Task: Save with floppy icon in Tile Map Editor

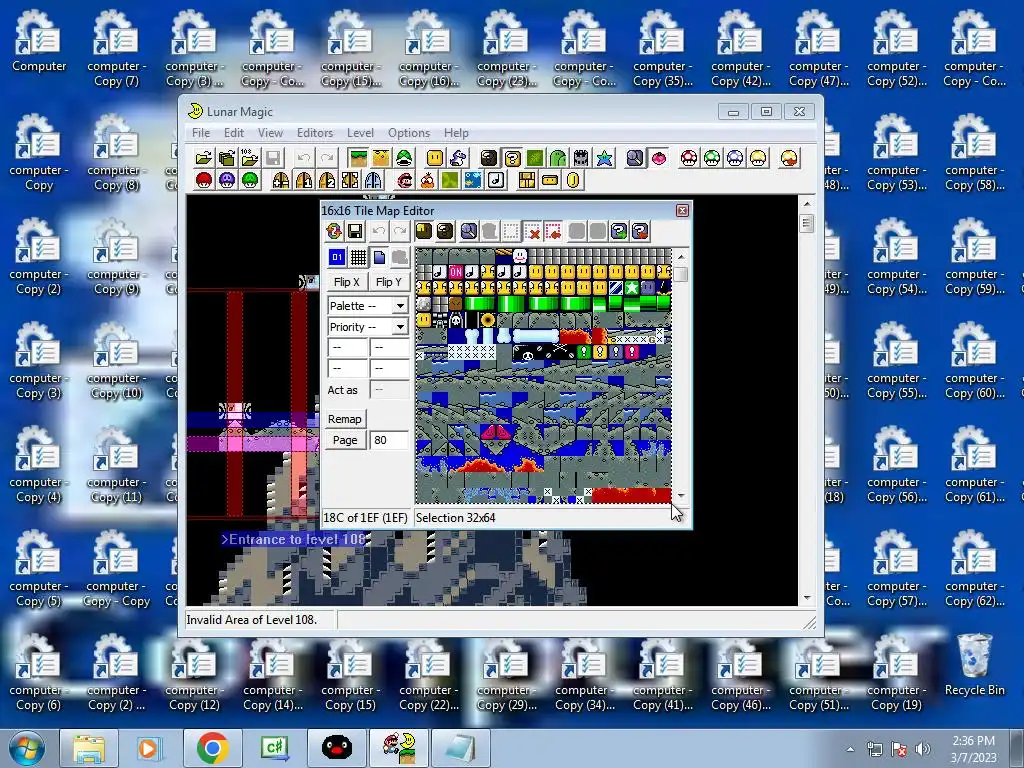Action: click(x=355, y=231)
